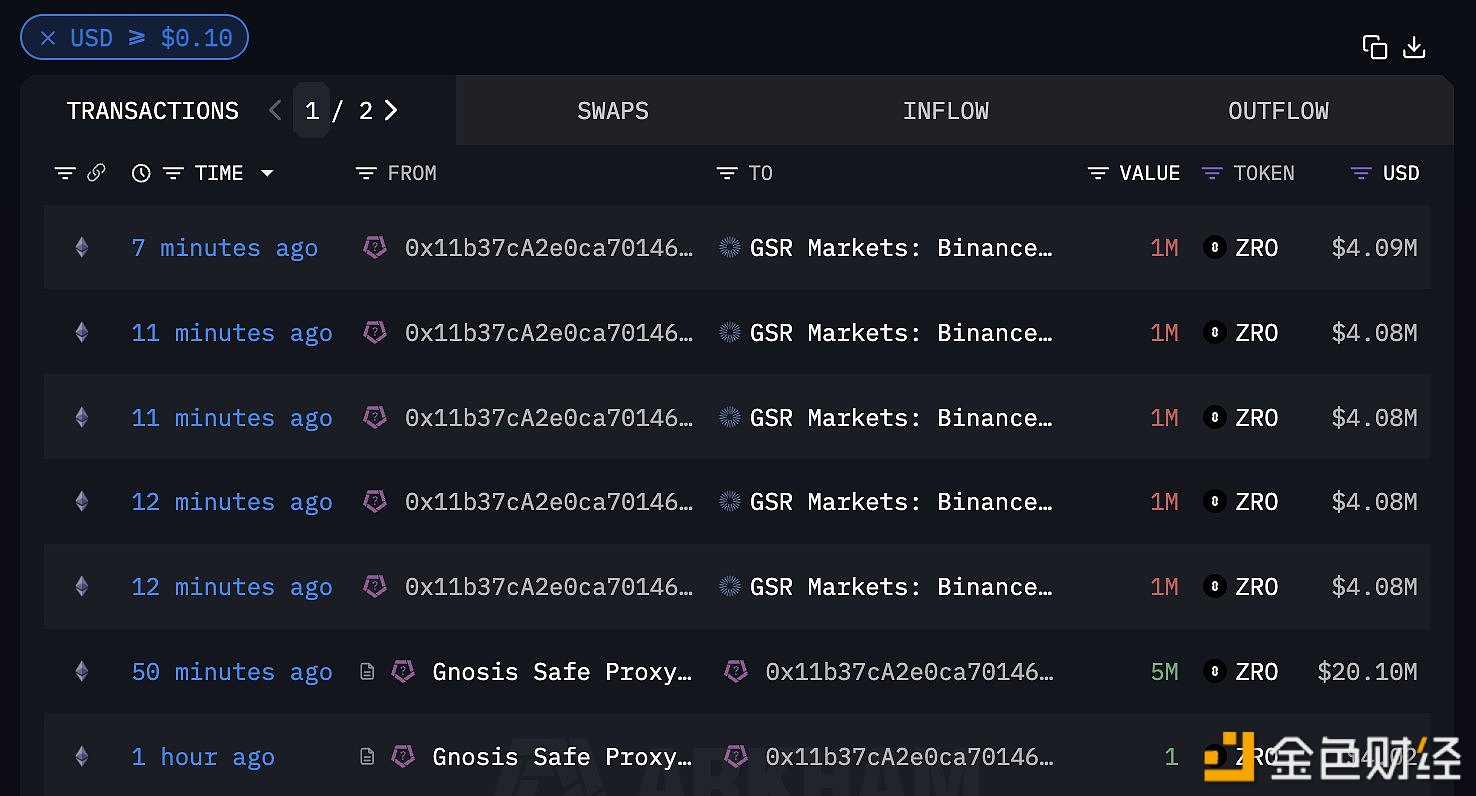Click GSR Markets logo in 7 minutes ago row
1476x796 pixels.
click(x=730, y=248)
